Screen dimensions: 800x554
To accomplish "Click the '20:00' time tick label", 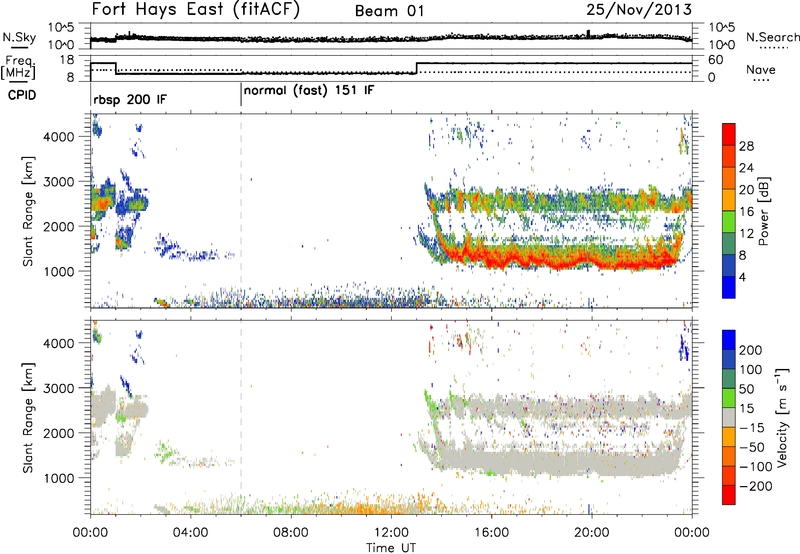I will pos(591,533).
